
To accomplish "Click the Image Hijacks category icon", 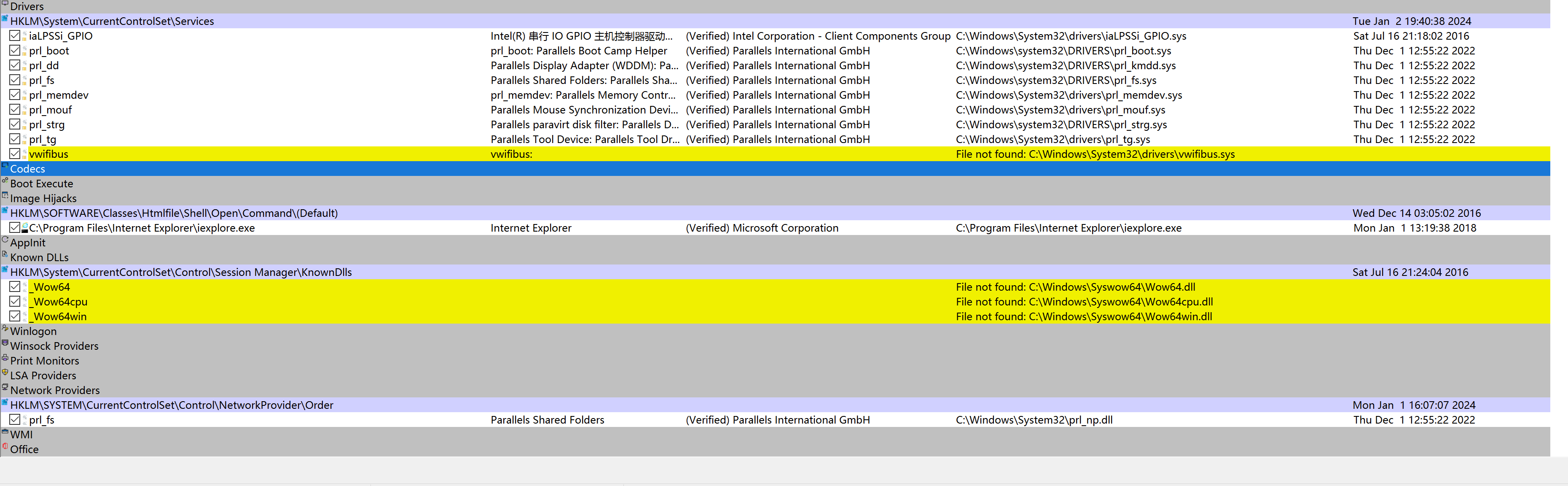I will 5,195.
